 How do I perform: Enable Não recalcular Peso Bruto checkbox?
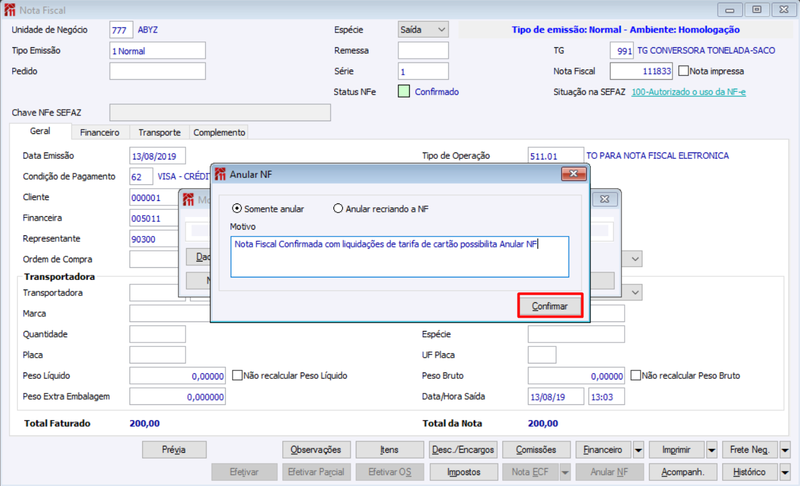tap(635, 375)
